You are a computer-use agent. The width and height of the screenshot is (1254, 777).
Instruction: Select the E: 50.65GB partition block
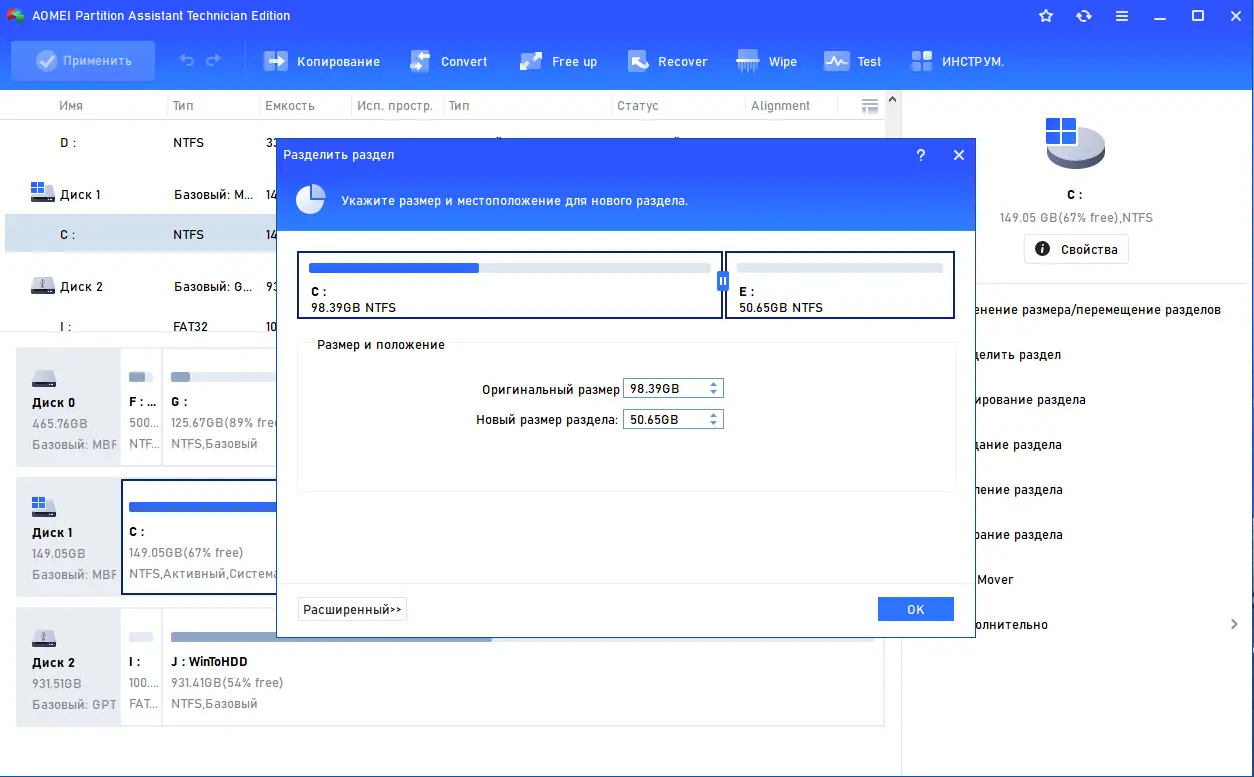(x=840, y=285)
